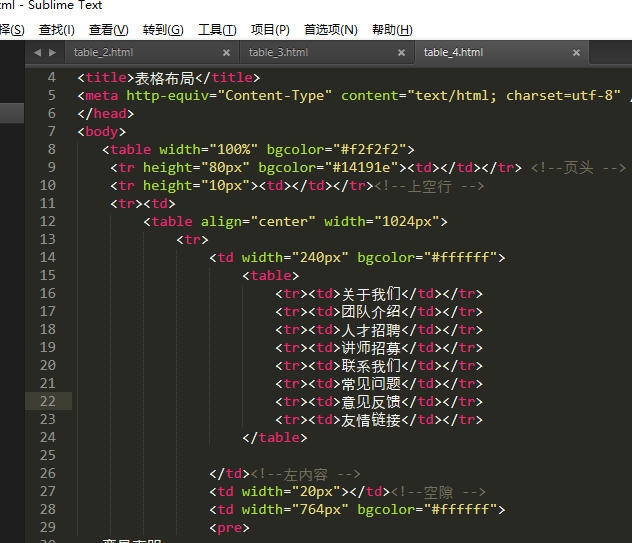Click line number 29 in gutter
This screenshot has height=543, width=632.
click(x=48, y=527)
